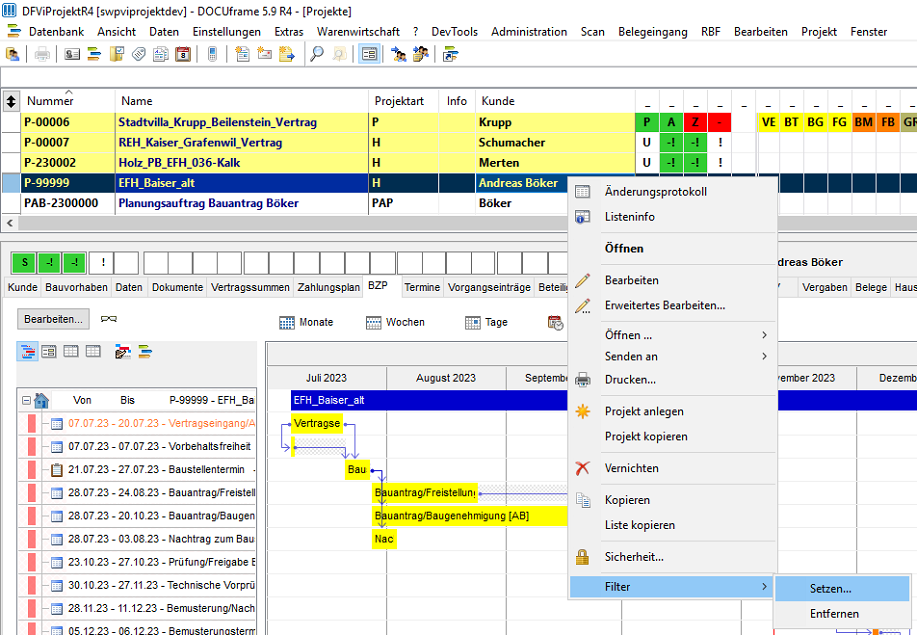
Task: Open the Dokumente tab
Action: point(177,288)
